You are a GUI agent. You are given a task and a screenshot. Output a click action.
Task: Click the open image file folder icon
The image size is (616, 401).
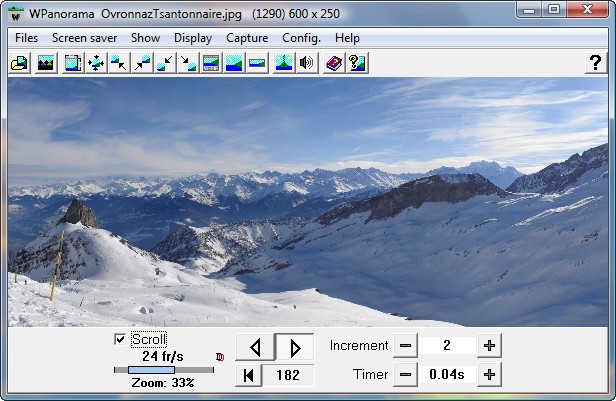click(x=20, y=63)
